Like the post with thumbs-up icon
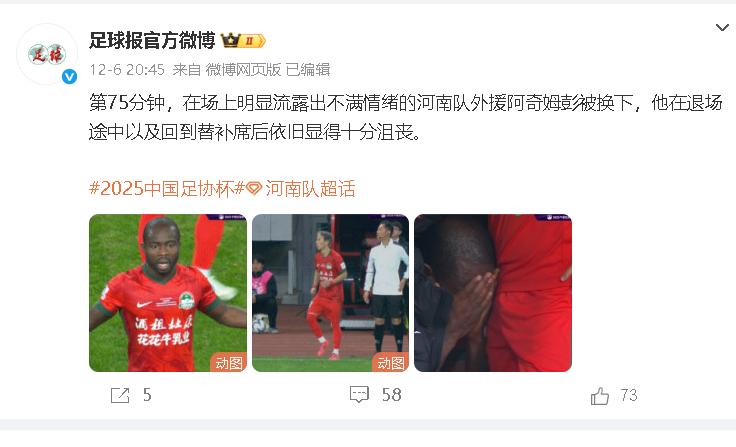This screenshot has width=736, height=447. tap(600, 395)
